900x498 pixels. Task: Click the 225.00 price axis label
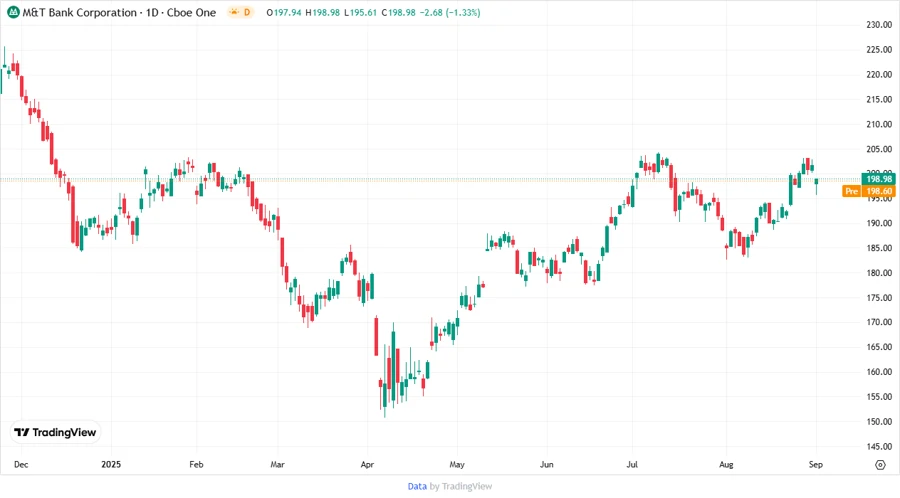pyautogui.click(x=879, y=50)
